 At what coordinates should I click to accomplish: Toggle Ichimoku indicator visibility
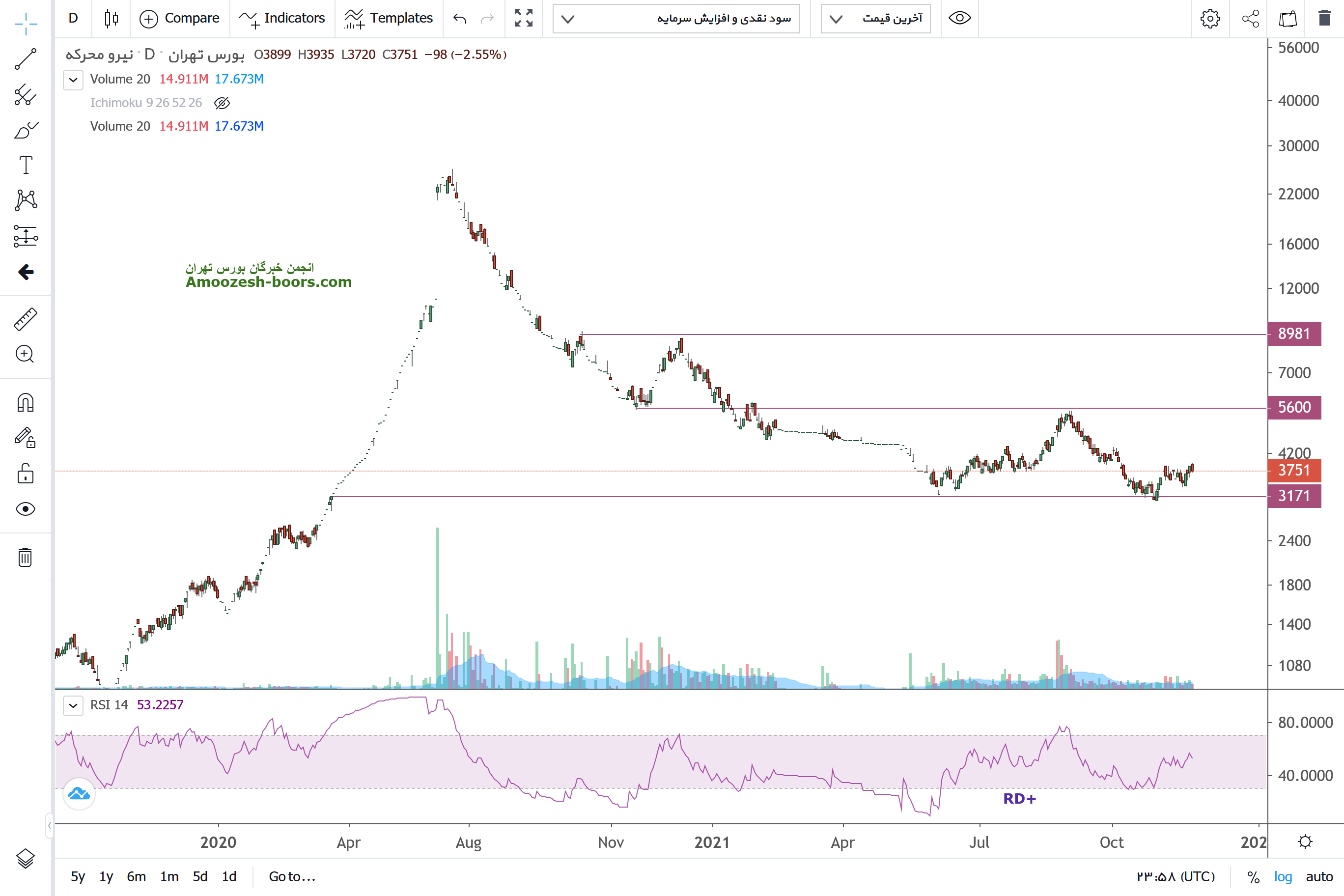222,103
